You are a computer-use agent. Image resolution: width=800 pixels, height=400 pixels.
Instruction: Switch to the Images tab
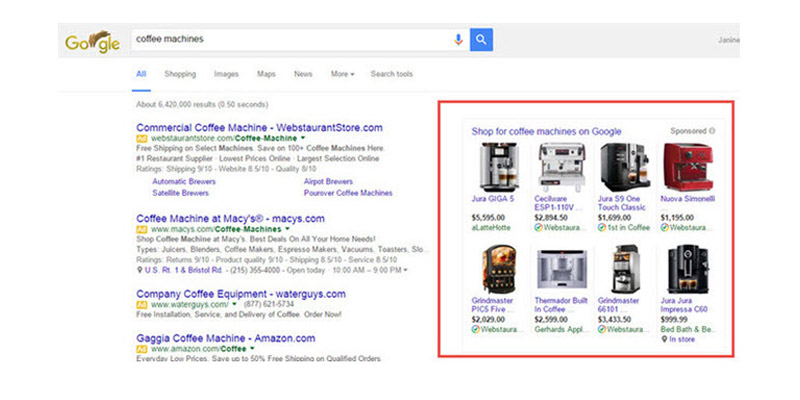226,74
